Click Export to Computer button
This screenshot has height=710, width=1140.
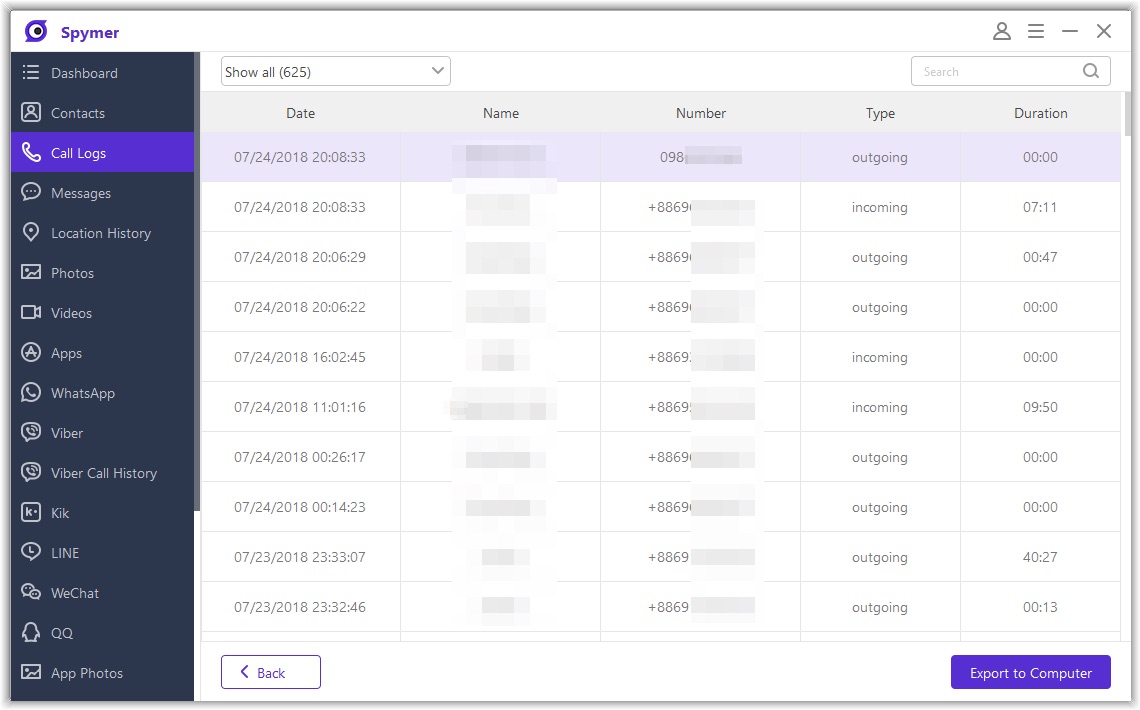pyautogui.click(x=1030, y=672)
